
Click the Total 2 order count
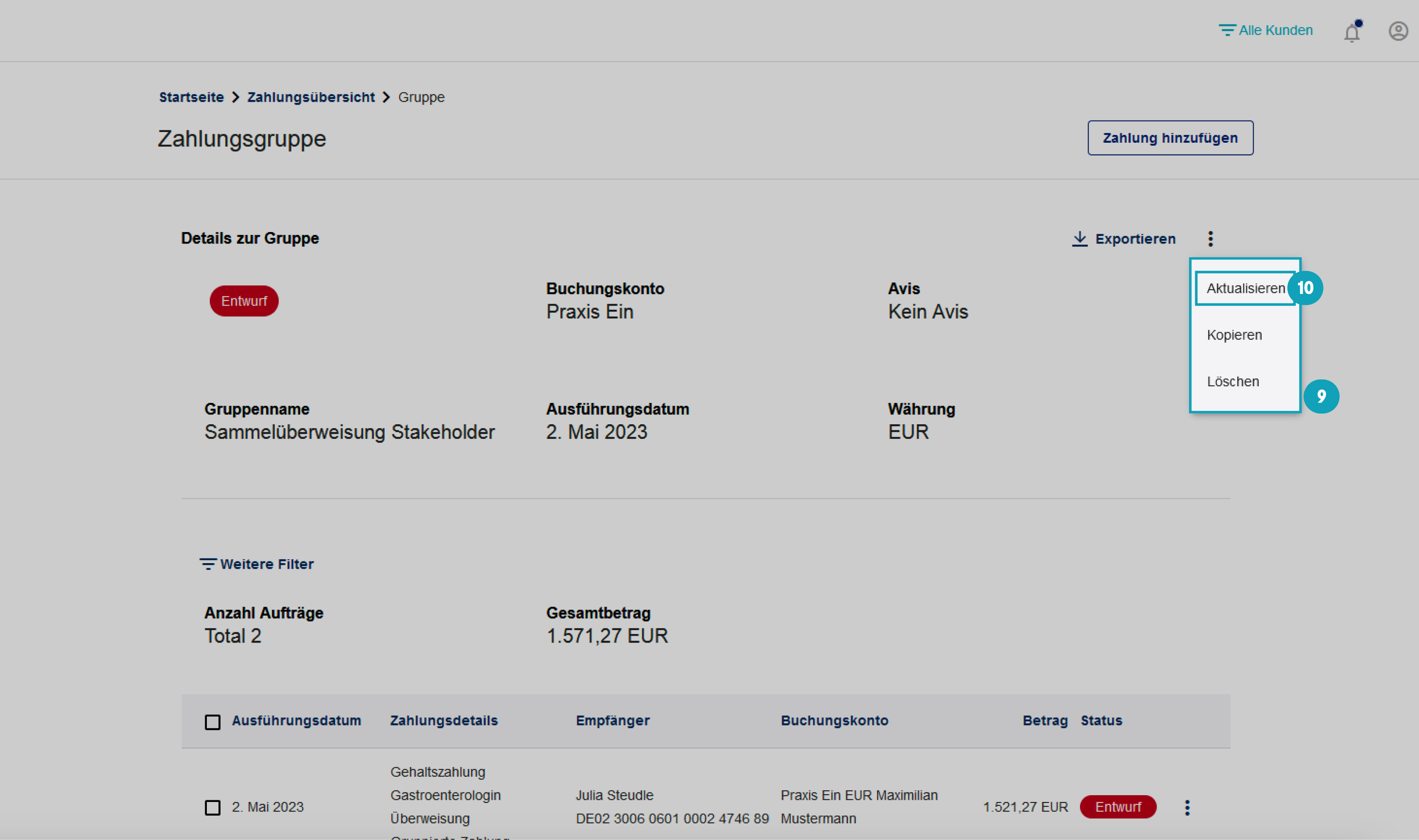tap(233, 636)
